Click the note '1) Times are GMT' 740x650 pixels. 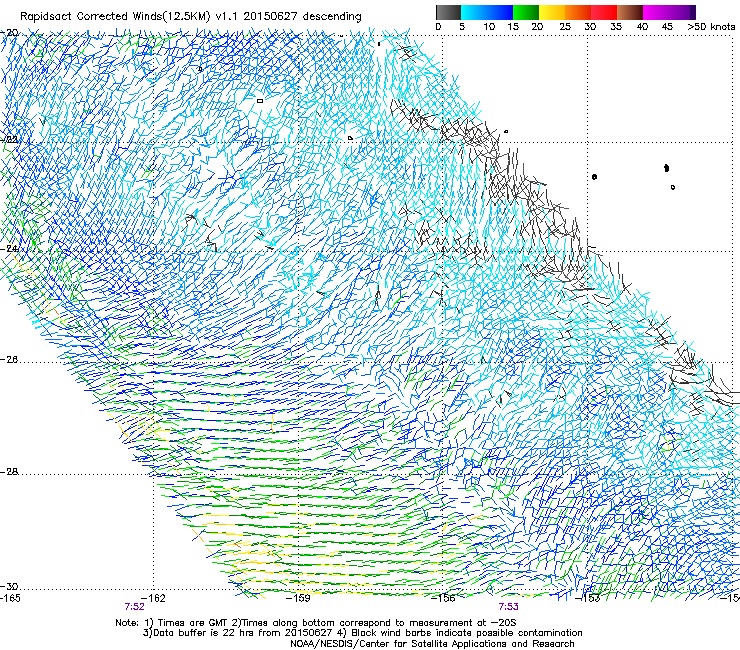pos(187,623)
